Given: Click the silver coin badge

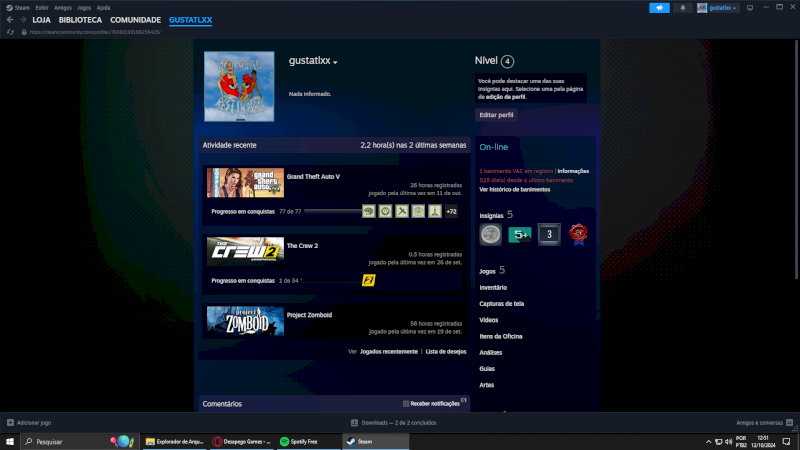Looking at the screenshot, I should [x=490, y=234].
